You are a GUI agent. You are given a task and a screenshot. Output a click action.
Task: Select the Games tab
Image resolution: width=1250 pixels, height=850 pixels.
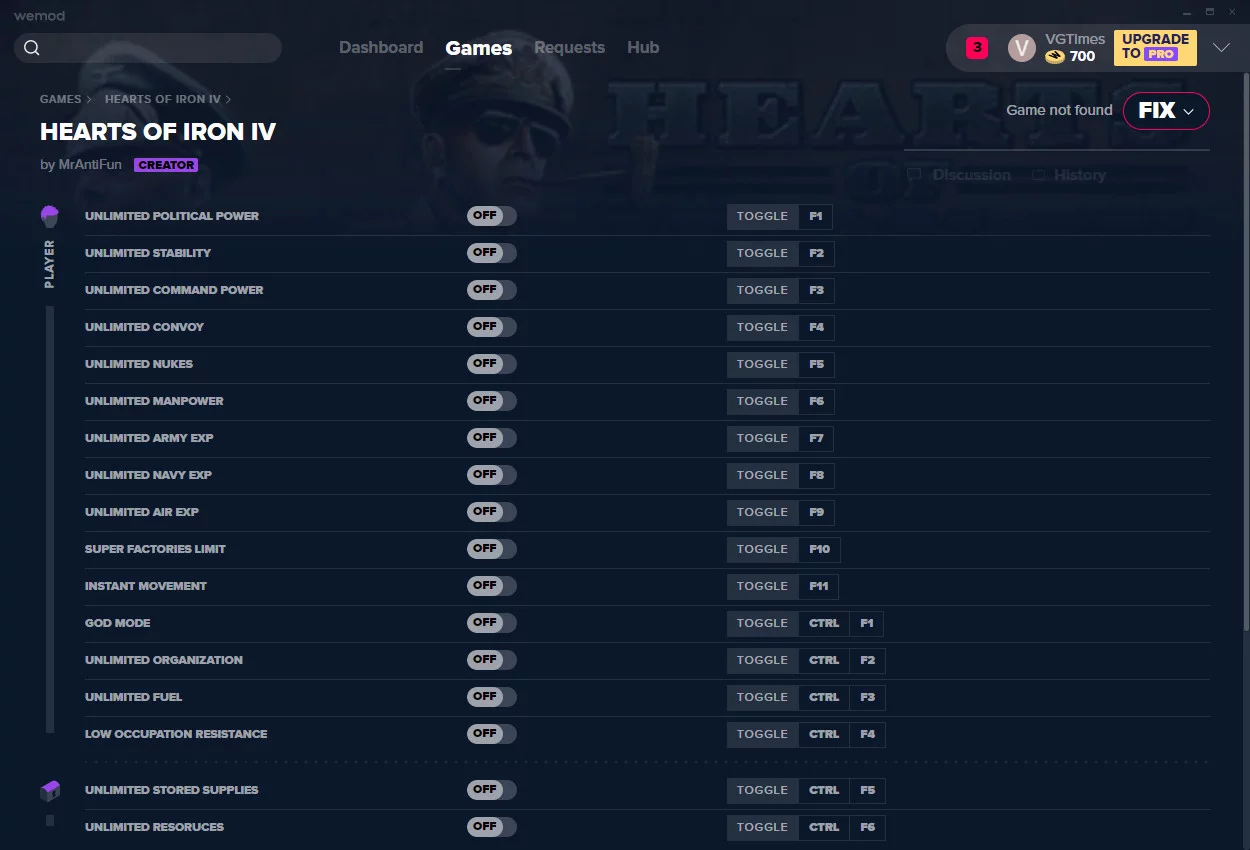[478, 47]
